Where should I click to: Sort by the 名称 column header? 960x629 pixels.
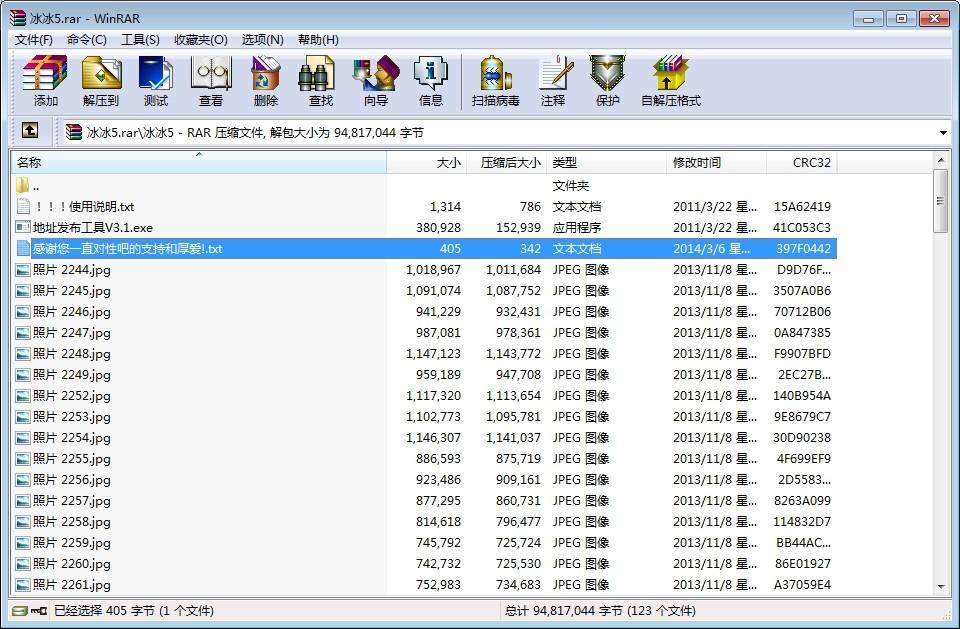(199, 162)
